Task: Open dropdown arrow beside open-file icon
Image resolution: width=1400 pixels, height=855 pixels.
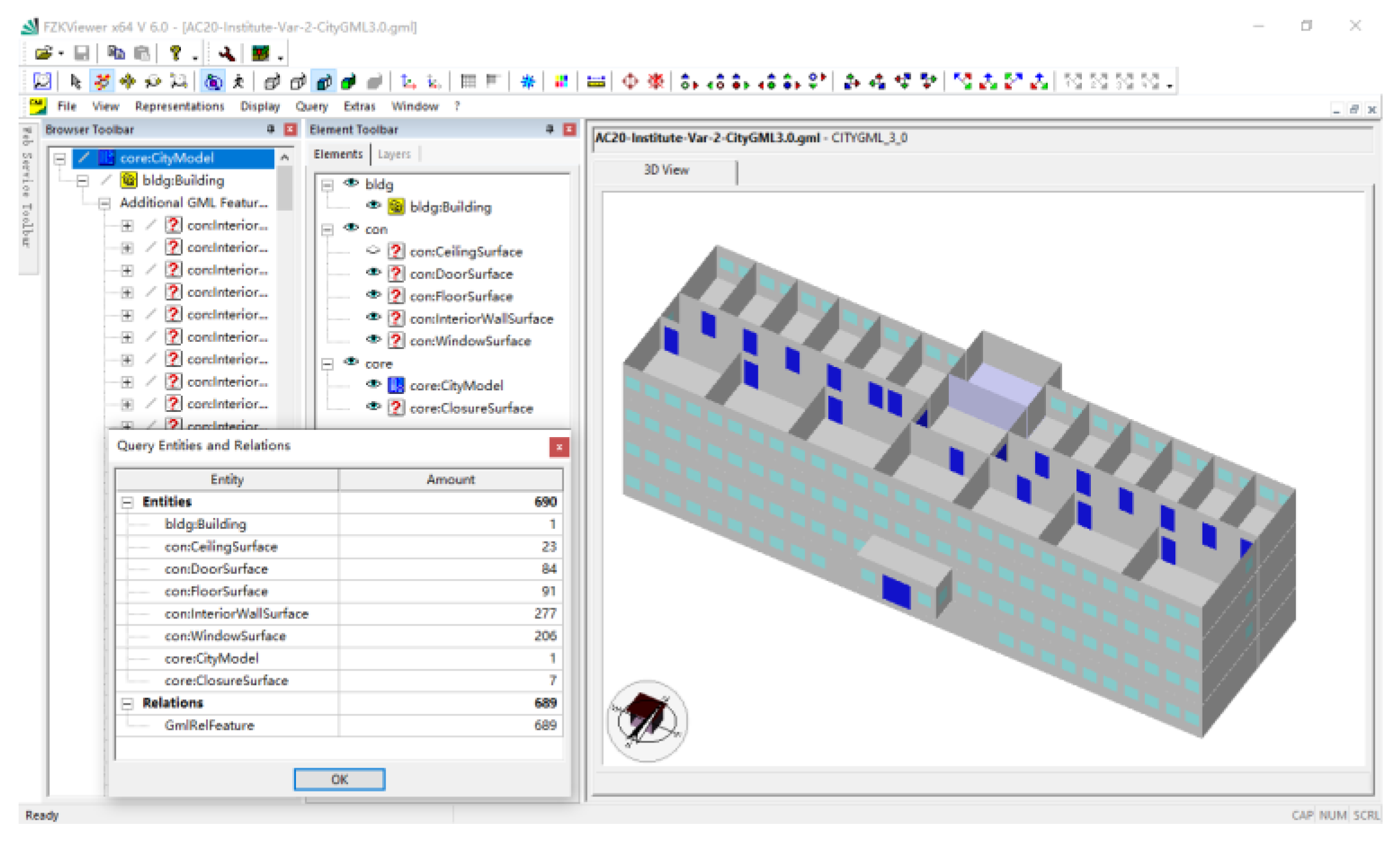Action: 61,54
